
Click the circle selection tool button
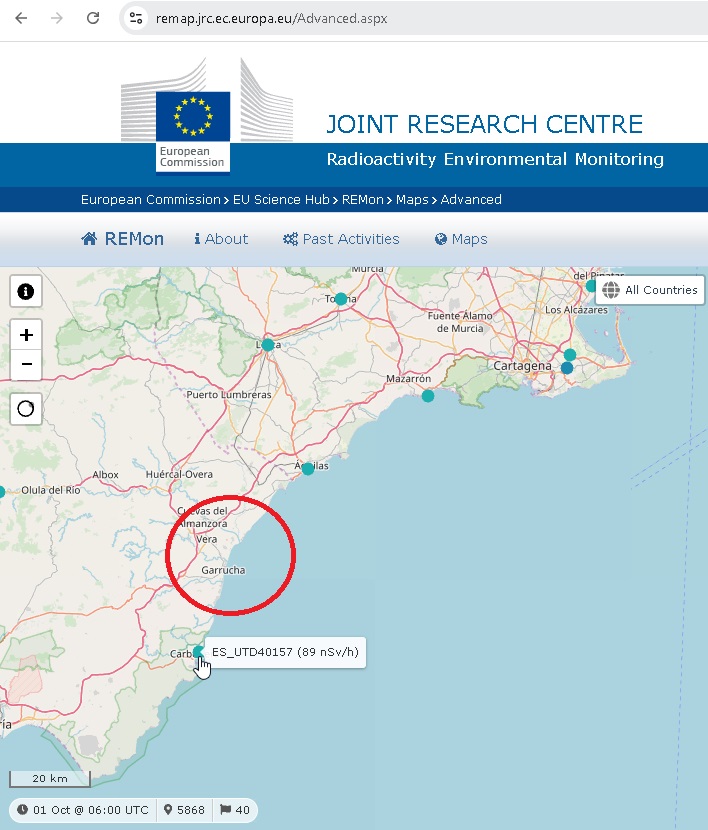(26, 409)
